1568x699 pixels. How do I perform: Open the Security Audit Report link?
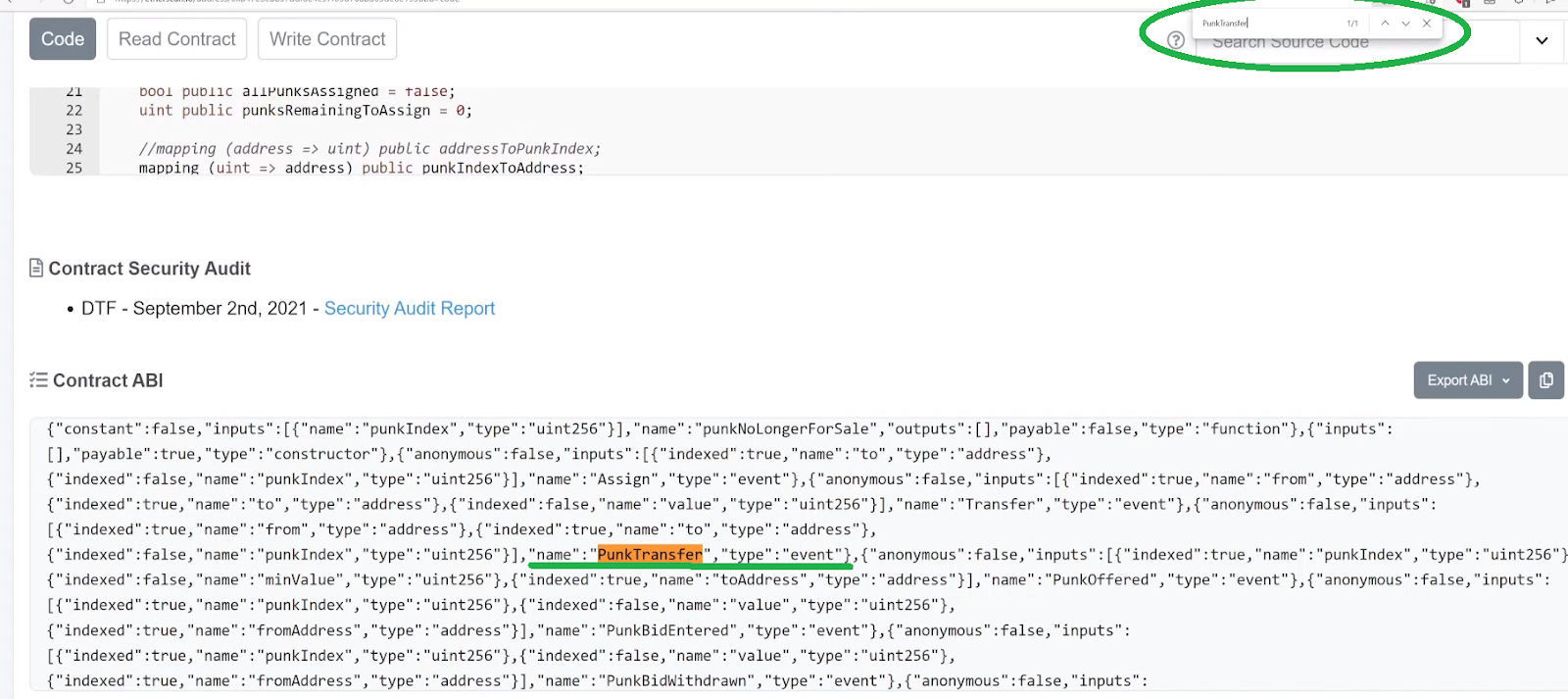[x=410, y=309]
